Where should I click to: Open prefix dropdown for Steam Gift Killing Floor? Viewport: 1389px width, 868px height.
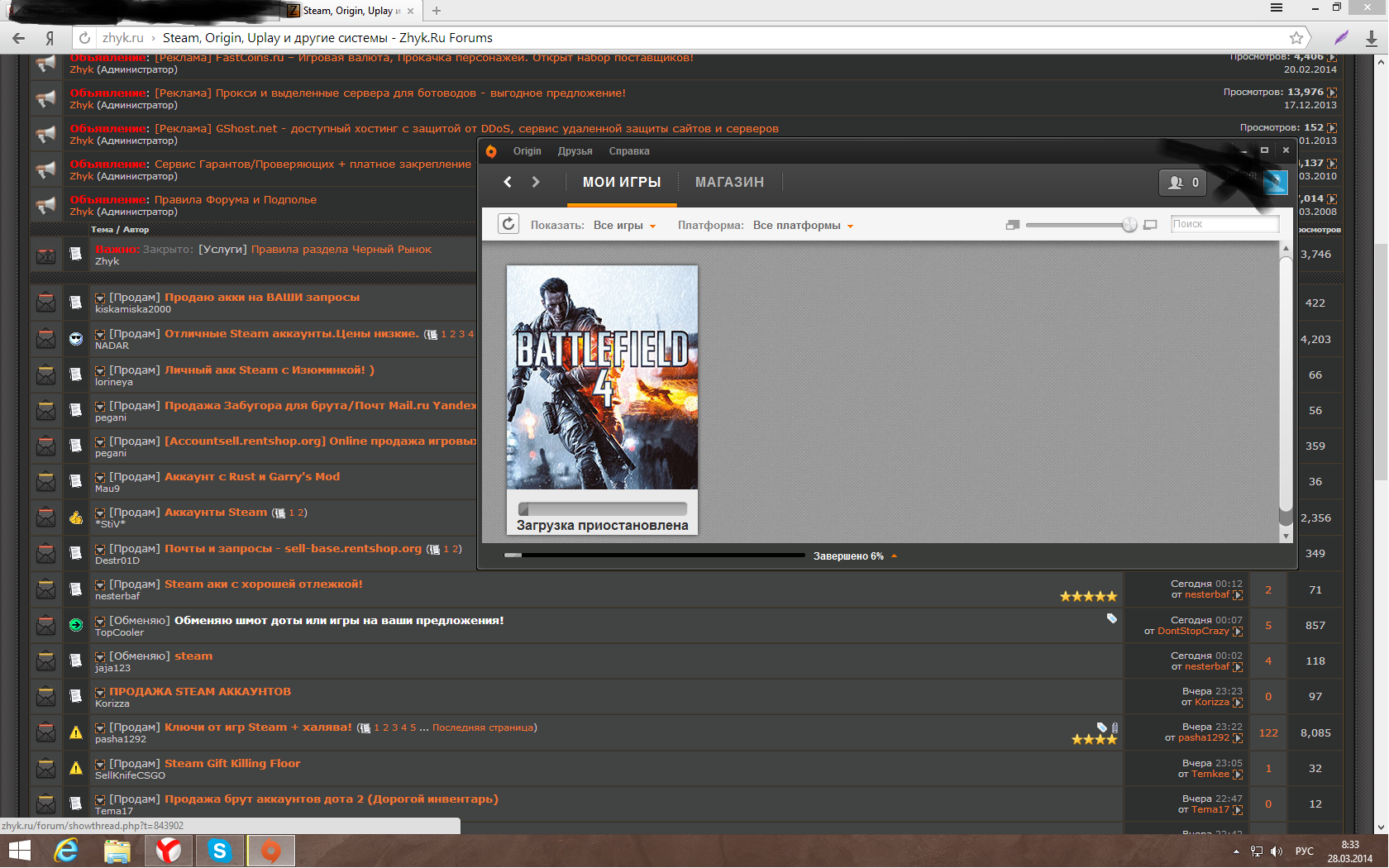pyautogui.click(x=100, y=764)
